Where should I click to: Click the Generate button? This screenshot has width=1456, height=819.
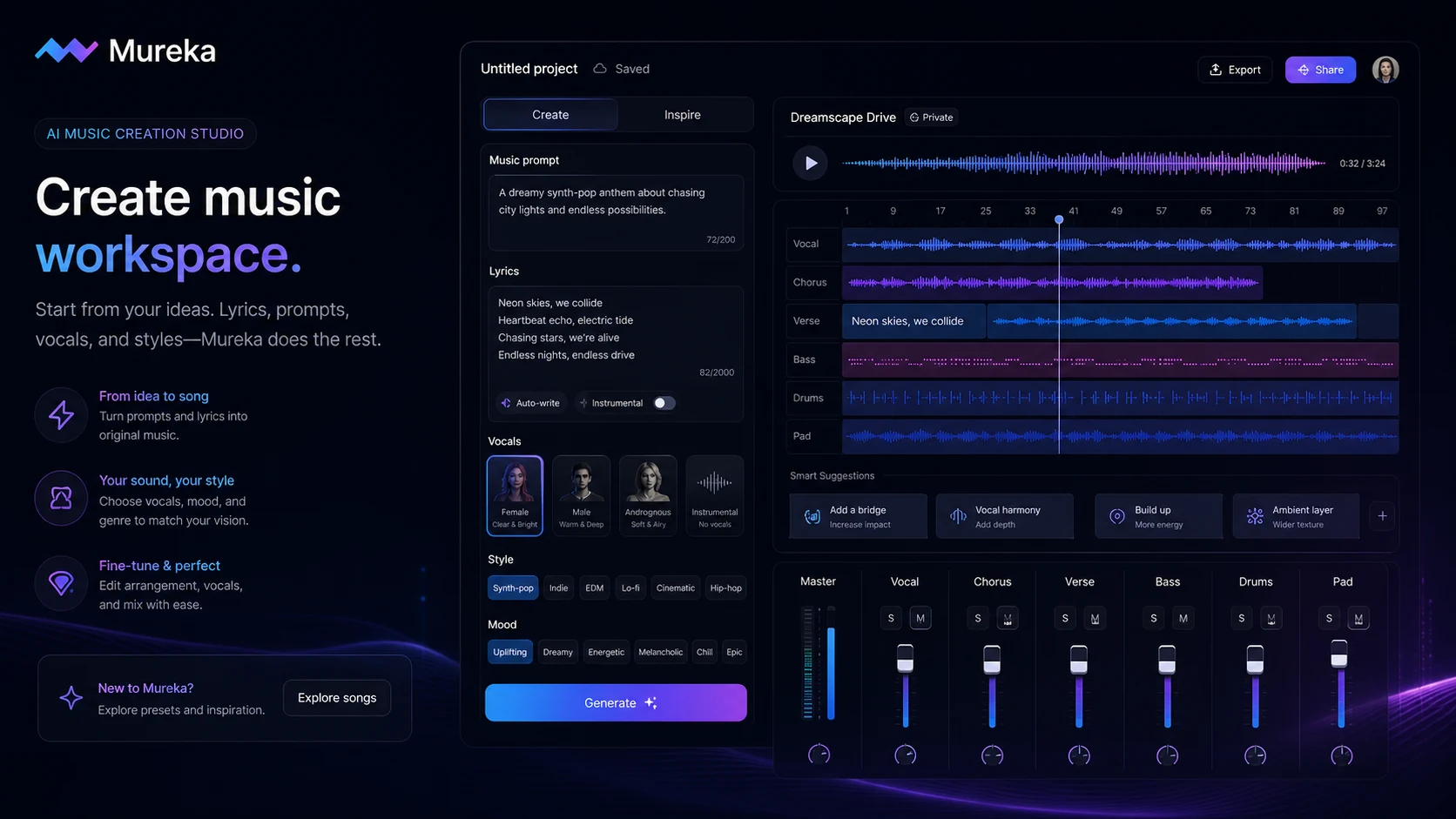pyautogui.click(x=616, y=702)
